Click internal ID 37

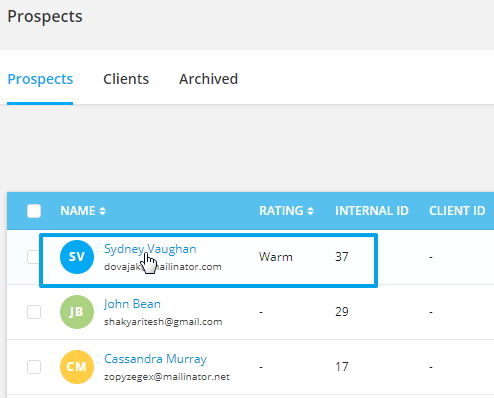(x=342, y=257)
